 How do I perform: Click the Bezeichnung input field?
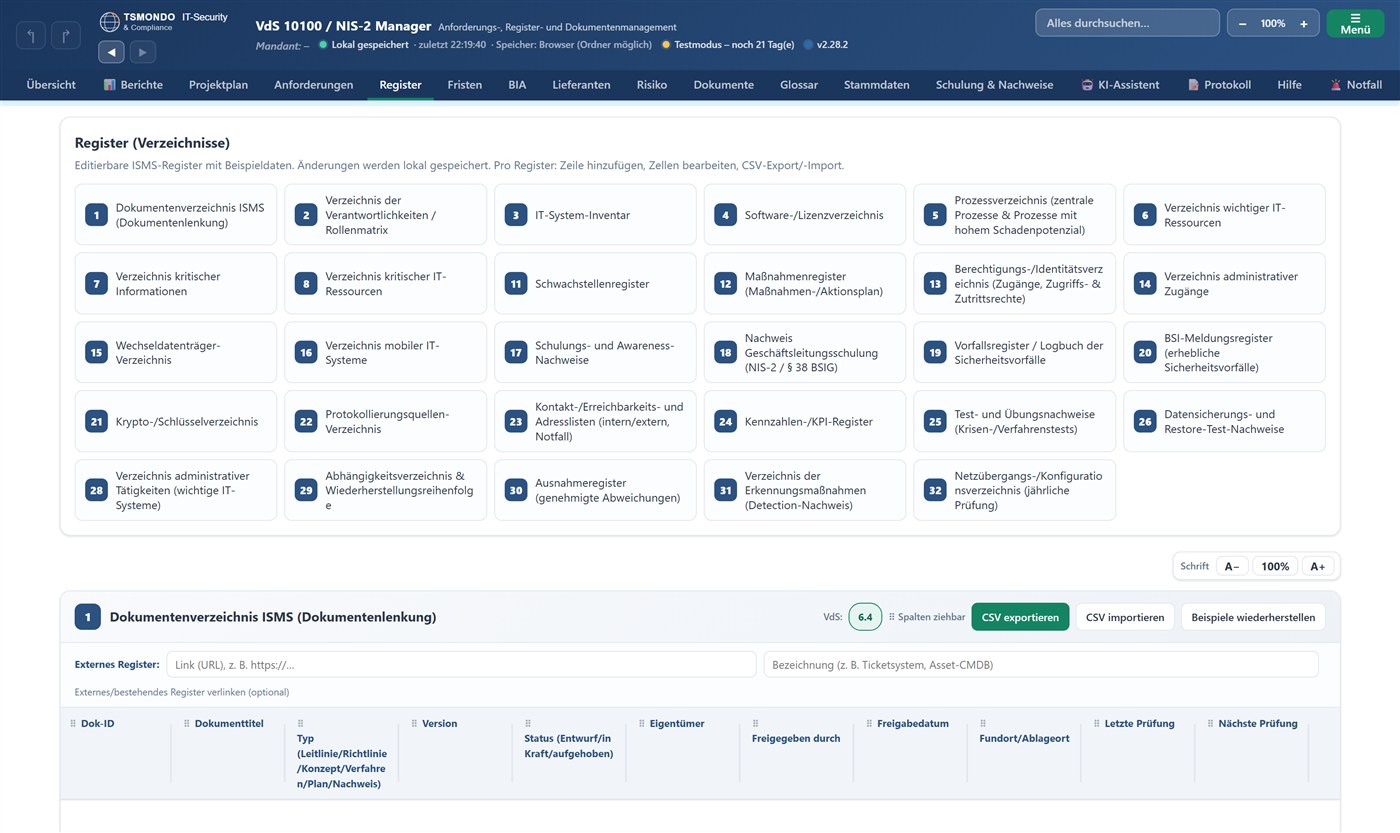(1041, 665)
